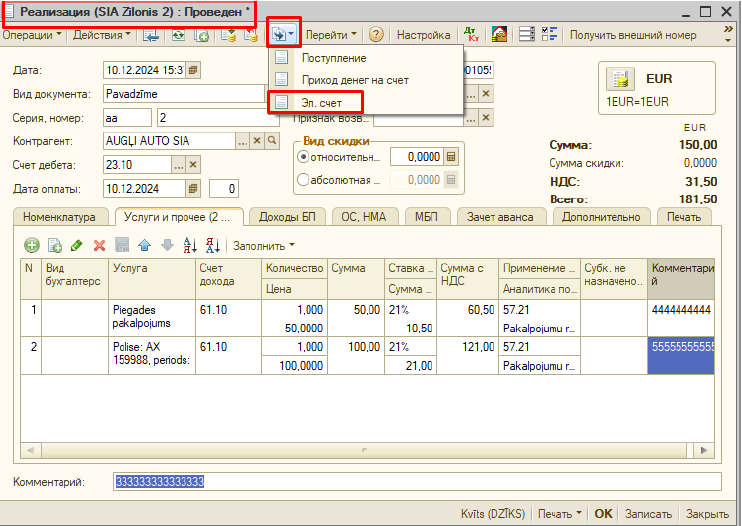The width and height of the screenshot is (742, 526).
Task: Click the Polise: AX 159988 service cell
Action: pyautogui.click(x=151, y=355)
